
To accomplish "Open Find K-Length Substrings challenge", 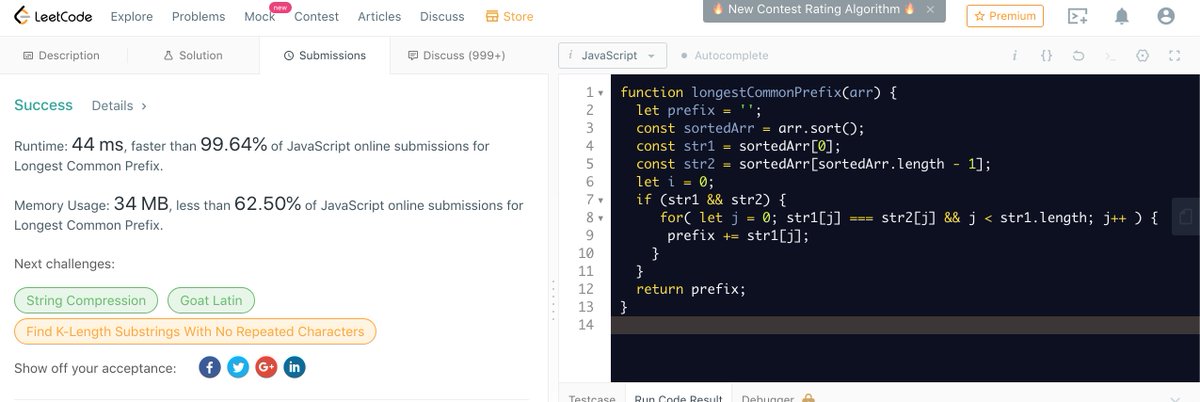I will [x=195, y=331].
